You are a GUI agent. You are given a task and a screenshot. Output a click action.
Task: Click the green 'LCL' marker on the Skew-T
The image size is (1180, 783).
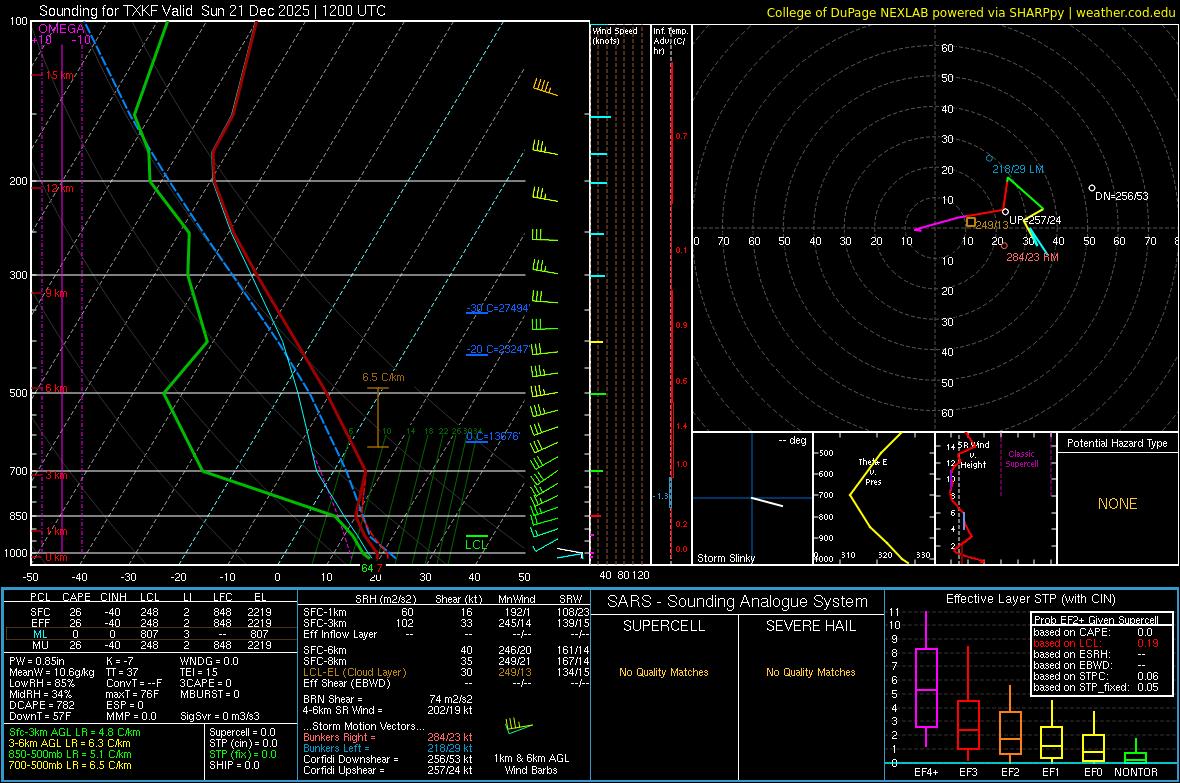point(476,544)
